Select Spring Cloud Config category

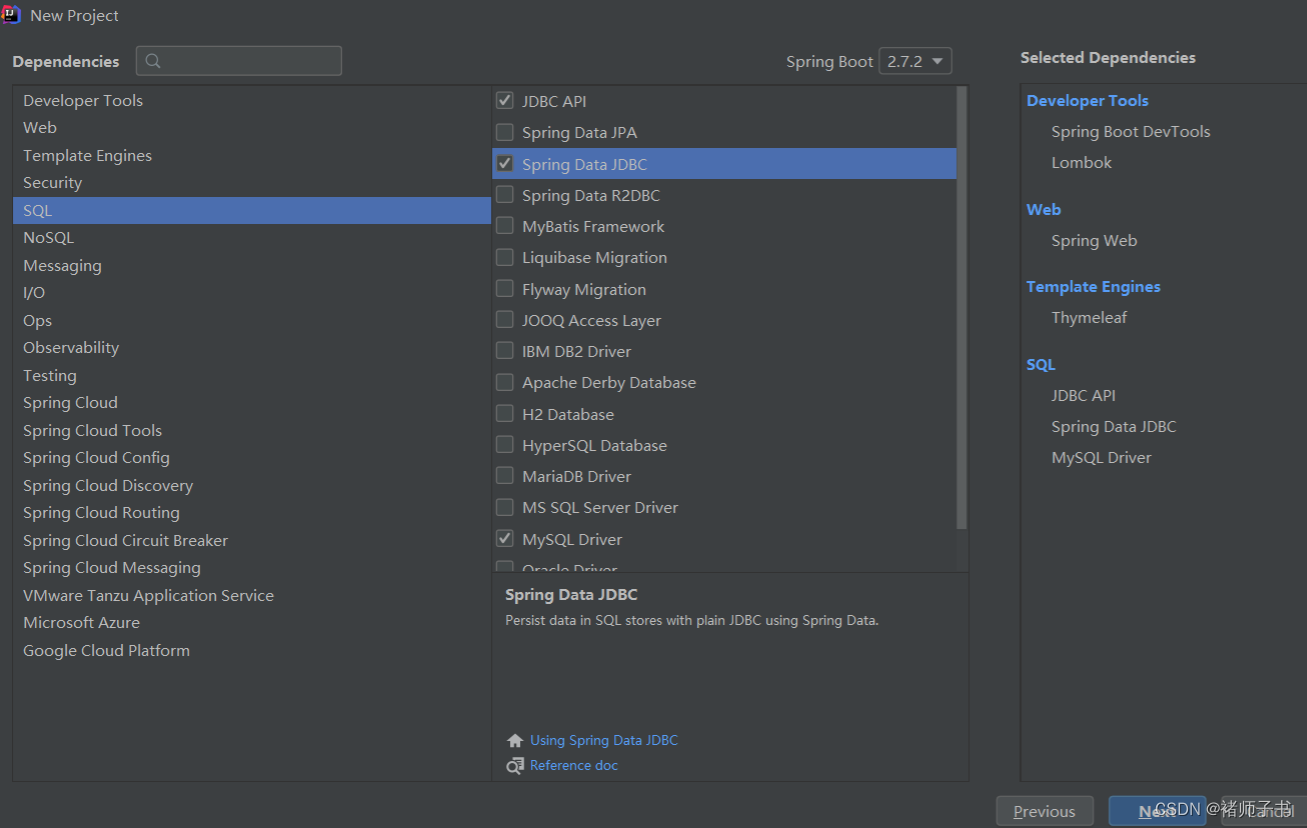[x=252, y=457]
